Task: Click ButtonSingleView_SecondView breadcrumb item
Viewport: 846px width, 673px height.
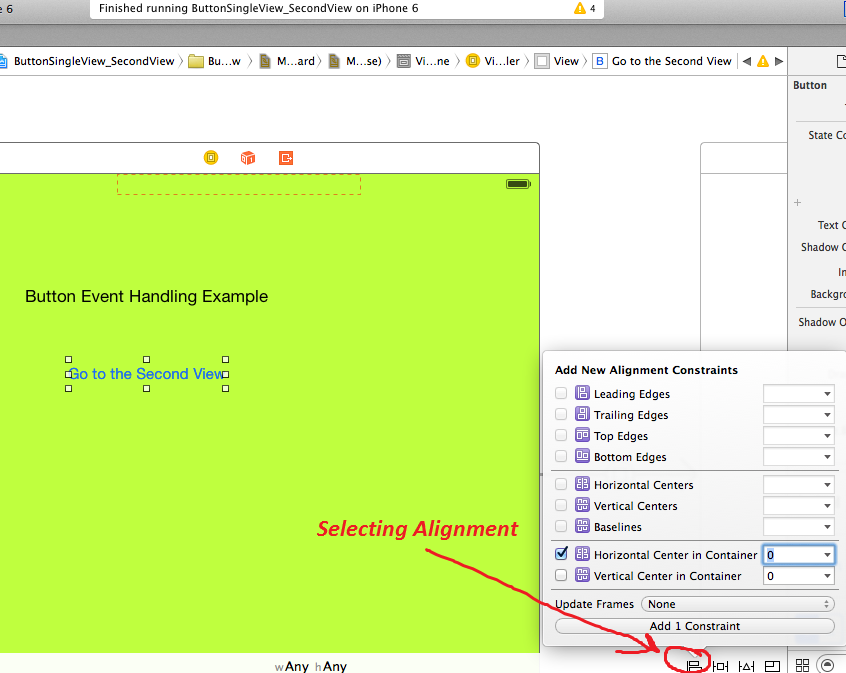Action: [x=93, y=61]
